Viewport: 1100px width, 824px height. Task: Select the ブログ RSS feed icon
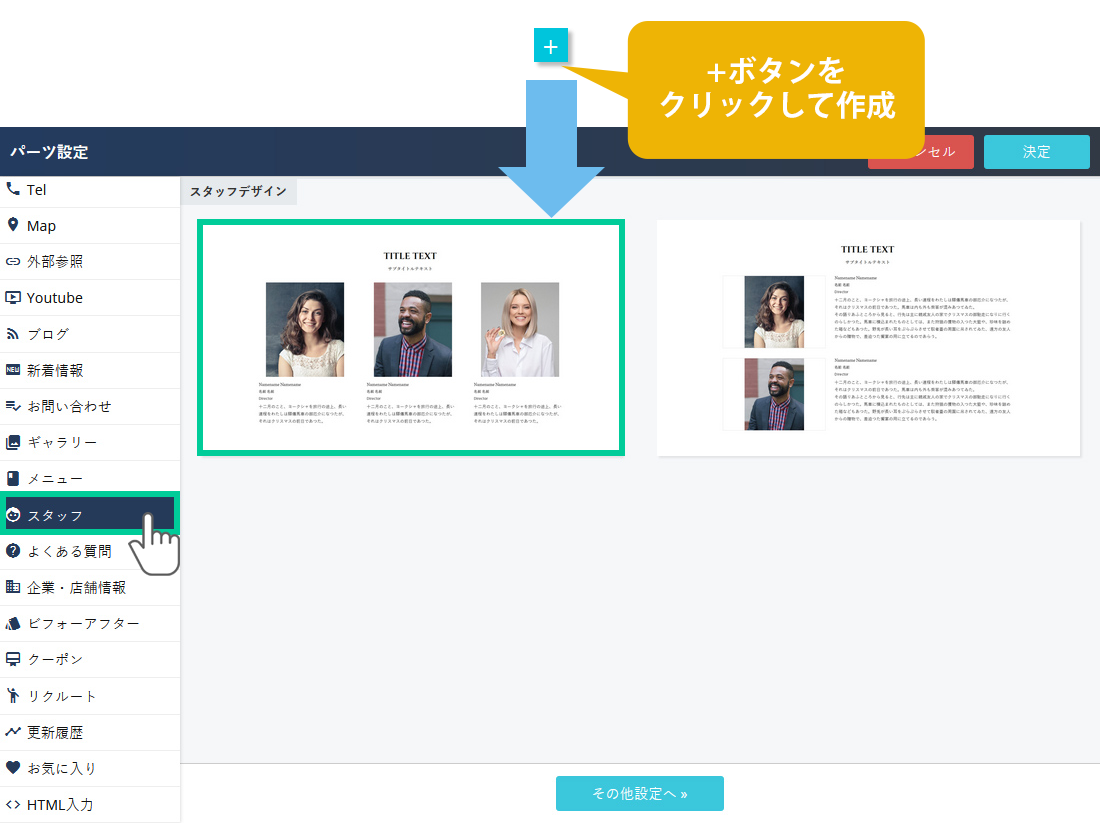coord(13,334)
